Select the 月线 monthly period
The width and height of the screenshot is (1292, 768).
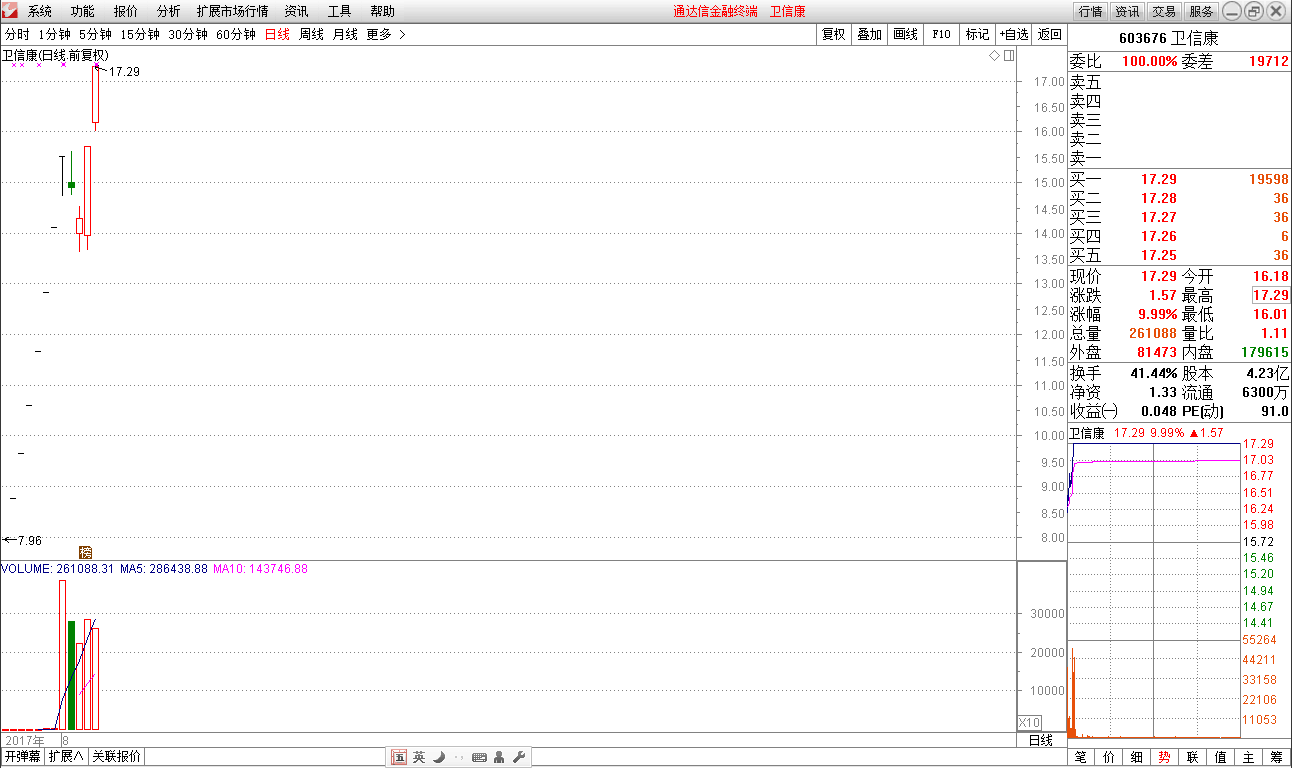coord(345,34)
